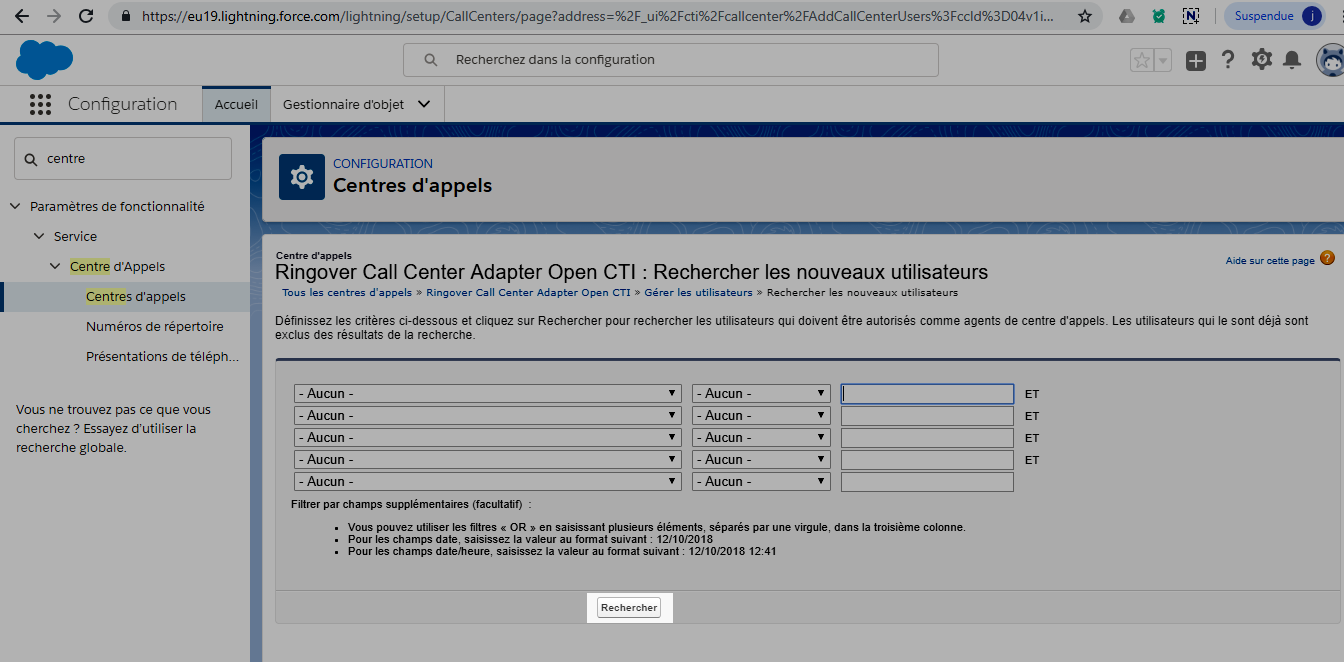The width and height of the screenshot is (1344, 662).
Task: Open the 'Gérer les utilisateurs' breadcrumb link
Action: click(x=698, y=293)
